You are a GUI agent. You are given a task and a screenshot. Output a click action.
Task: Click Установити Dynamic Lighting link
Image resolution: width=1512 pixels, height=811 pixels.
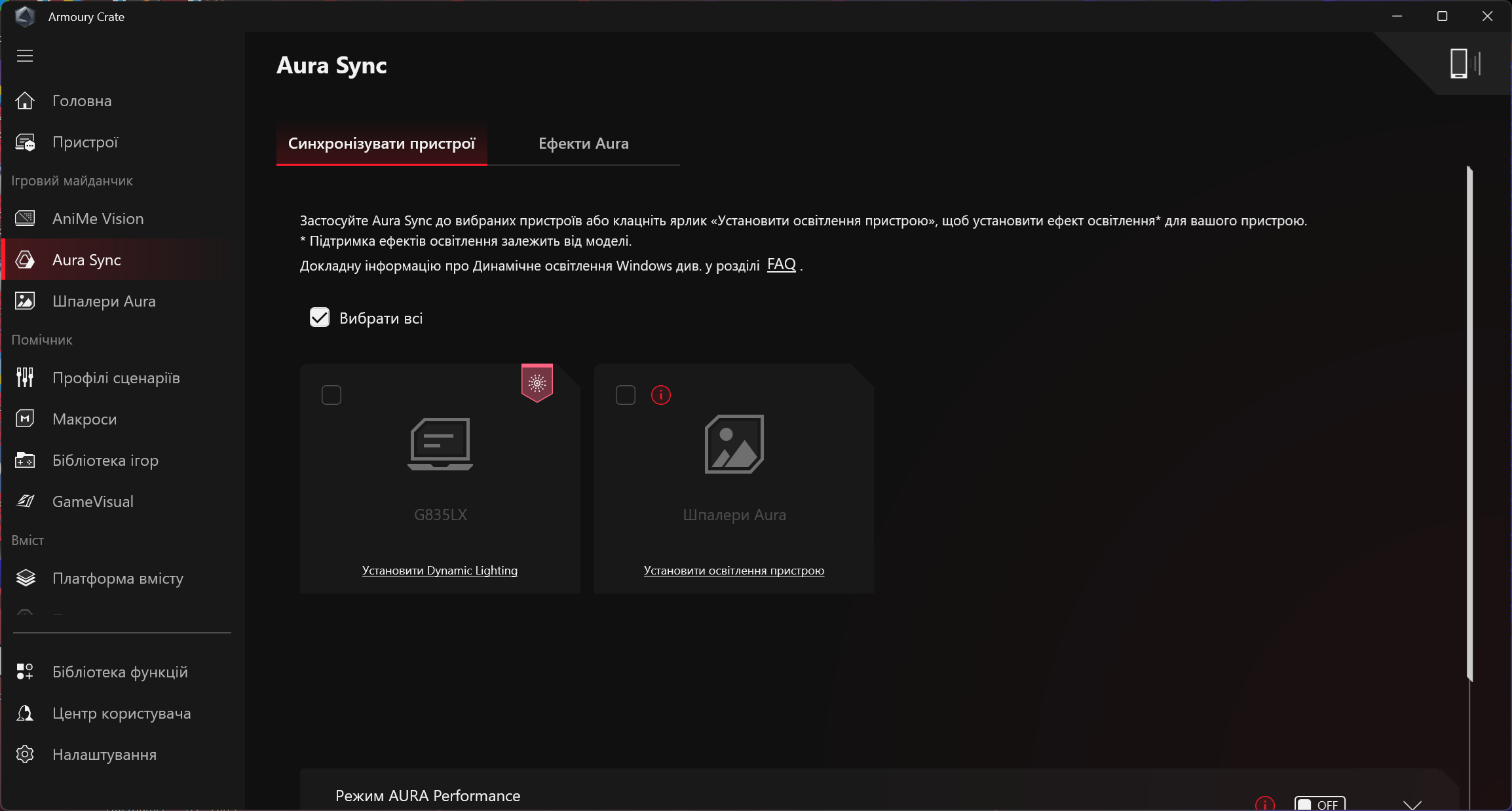coord(440,571)
